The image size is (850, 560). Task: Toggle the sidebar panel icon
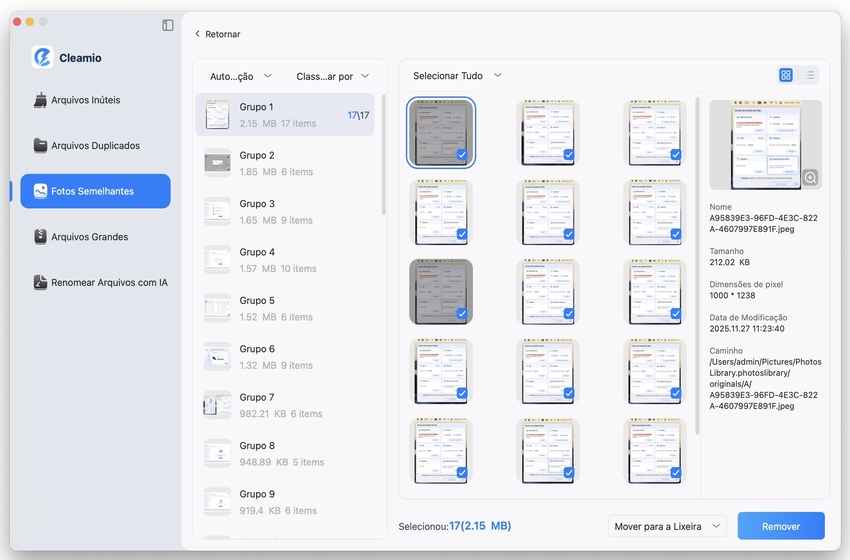(x=168, y=25)
